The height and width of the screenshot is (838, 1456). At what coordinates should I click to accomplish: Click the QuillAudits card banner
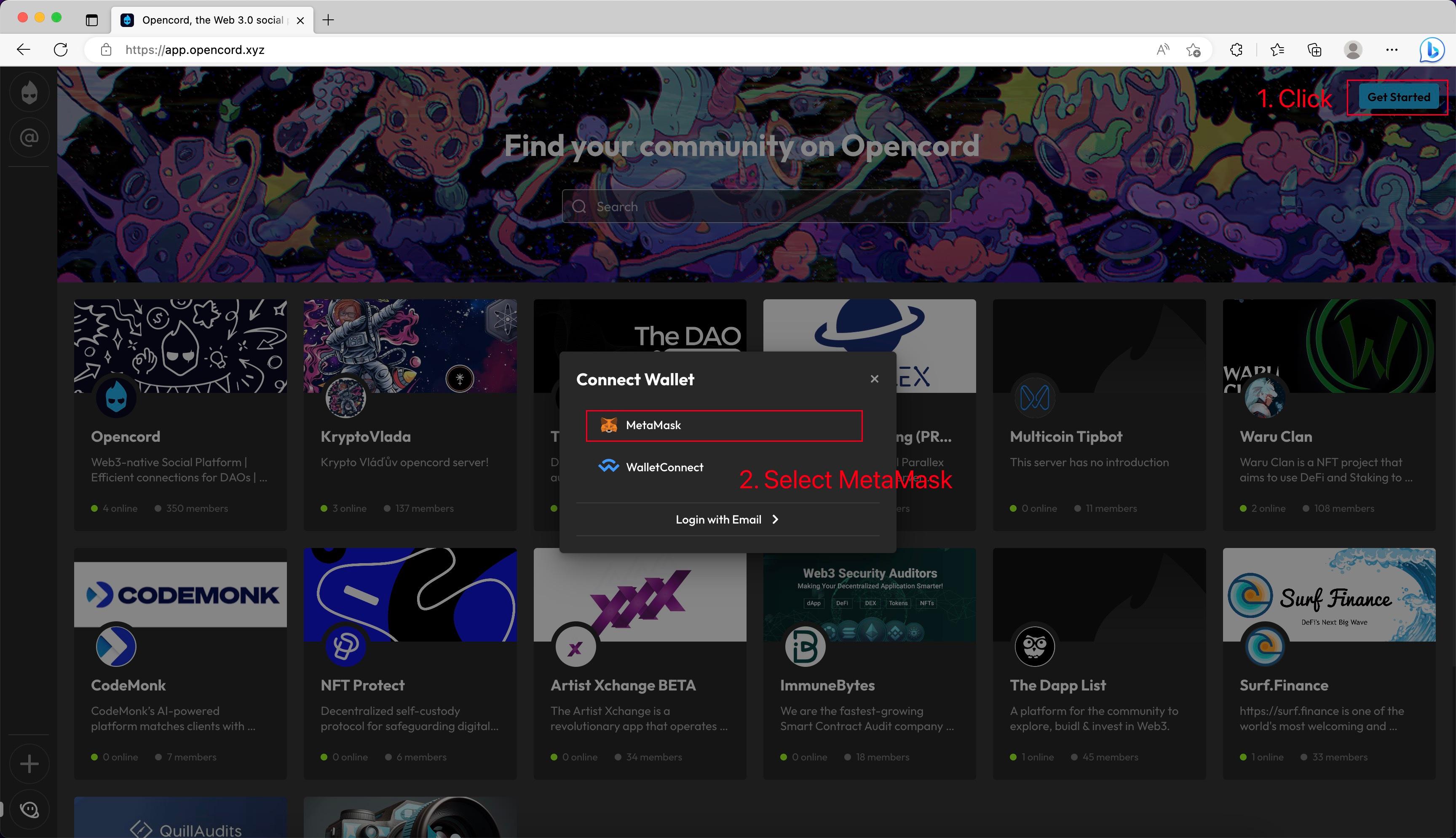click(x=180, y=817)
